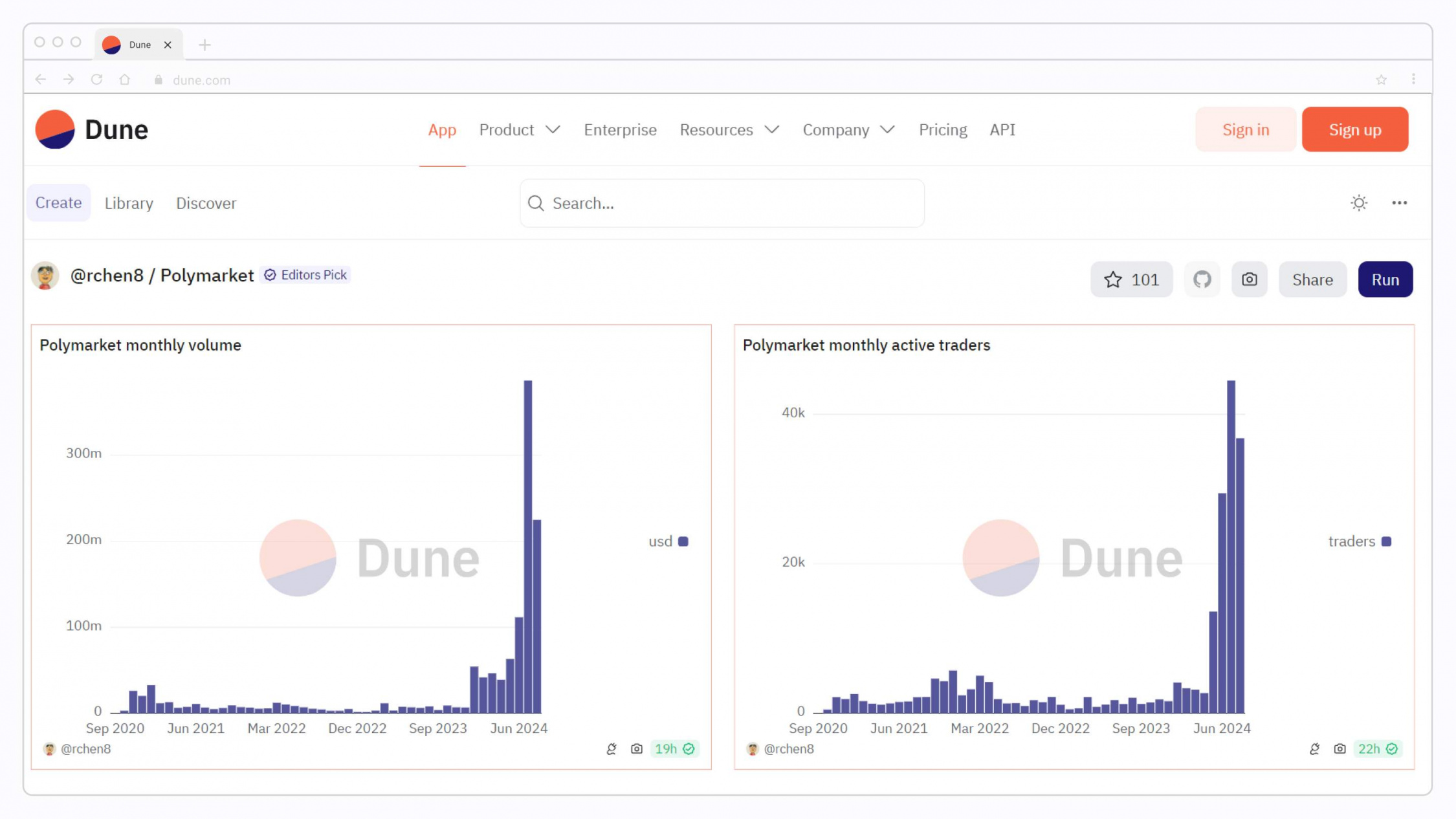Switch to the Library tab
Viewport: 1456px width, 819px height.
click(x=129, y=203)
